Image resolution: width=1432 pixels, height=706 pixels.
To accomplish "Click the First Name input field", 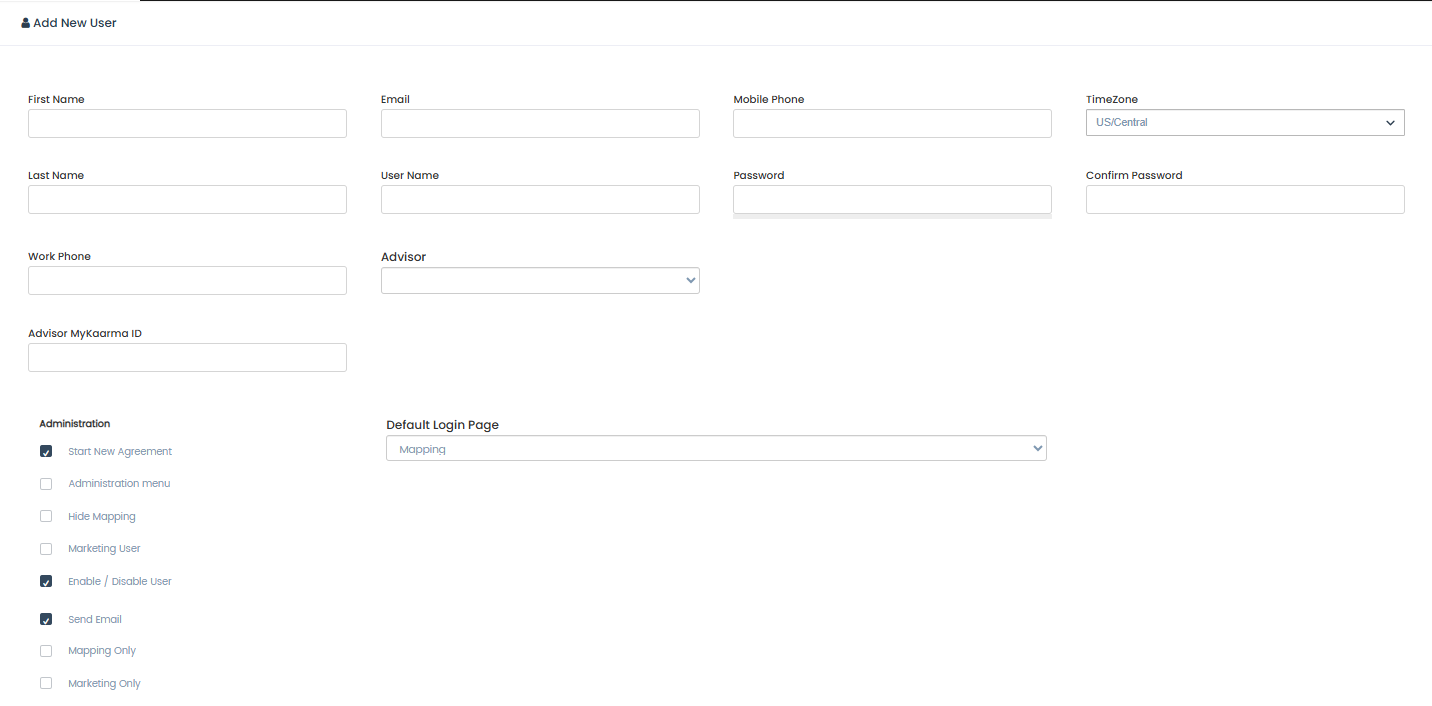I will point(187,124).
